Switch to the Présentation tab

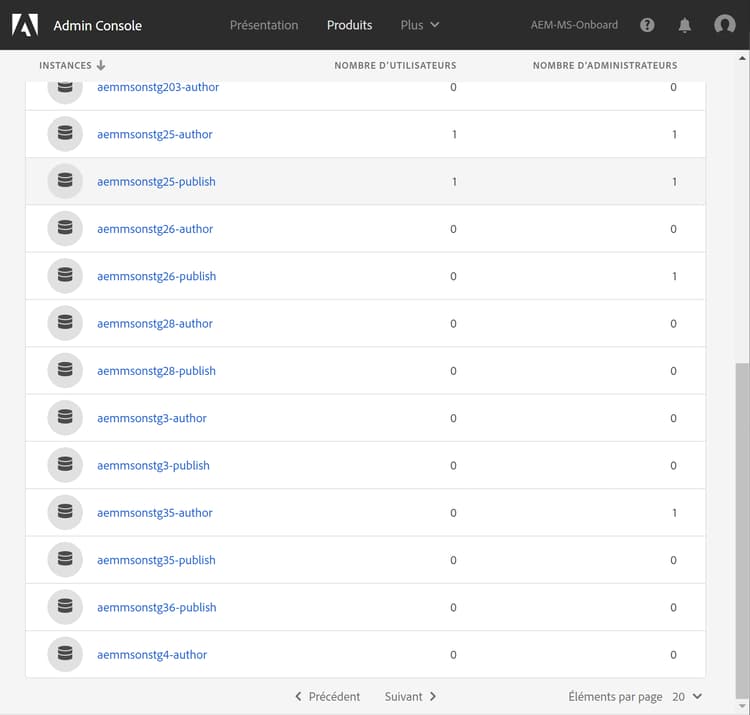pyautogui.click(x=264, y=25)
